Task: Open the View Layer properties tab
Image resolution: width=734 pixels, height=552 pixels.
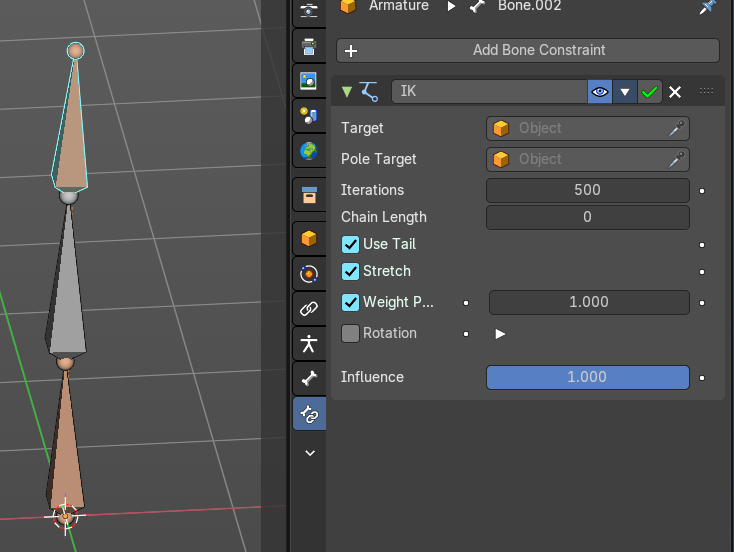Action: coord(309,81)
